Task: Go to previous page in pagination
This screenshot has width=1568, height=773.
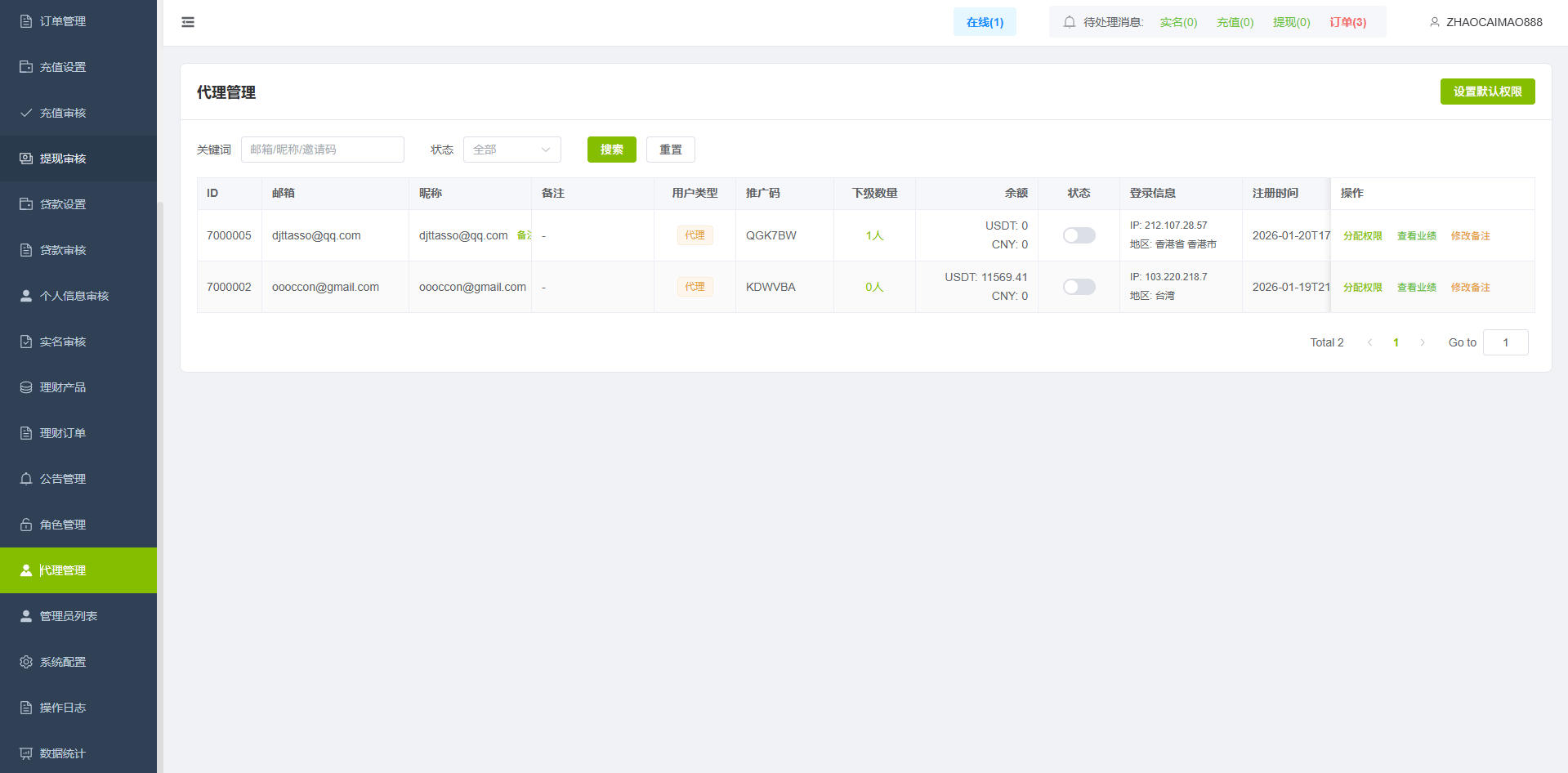Action: 1370,342
